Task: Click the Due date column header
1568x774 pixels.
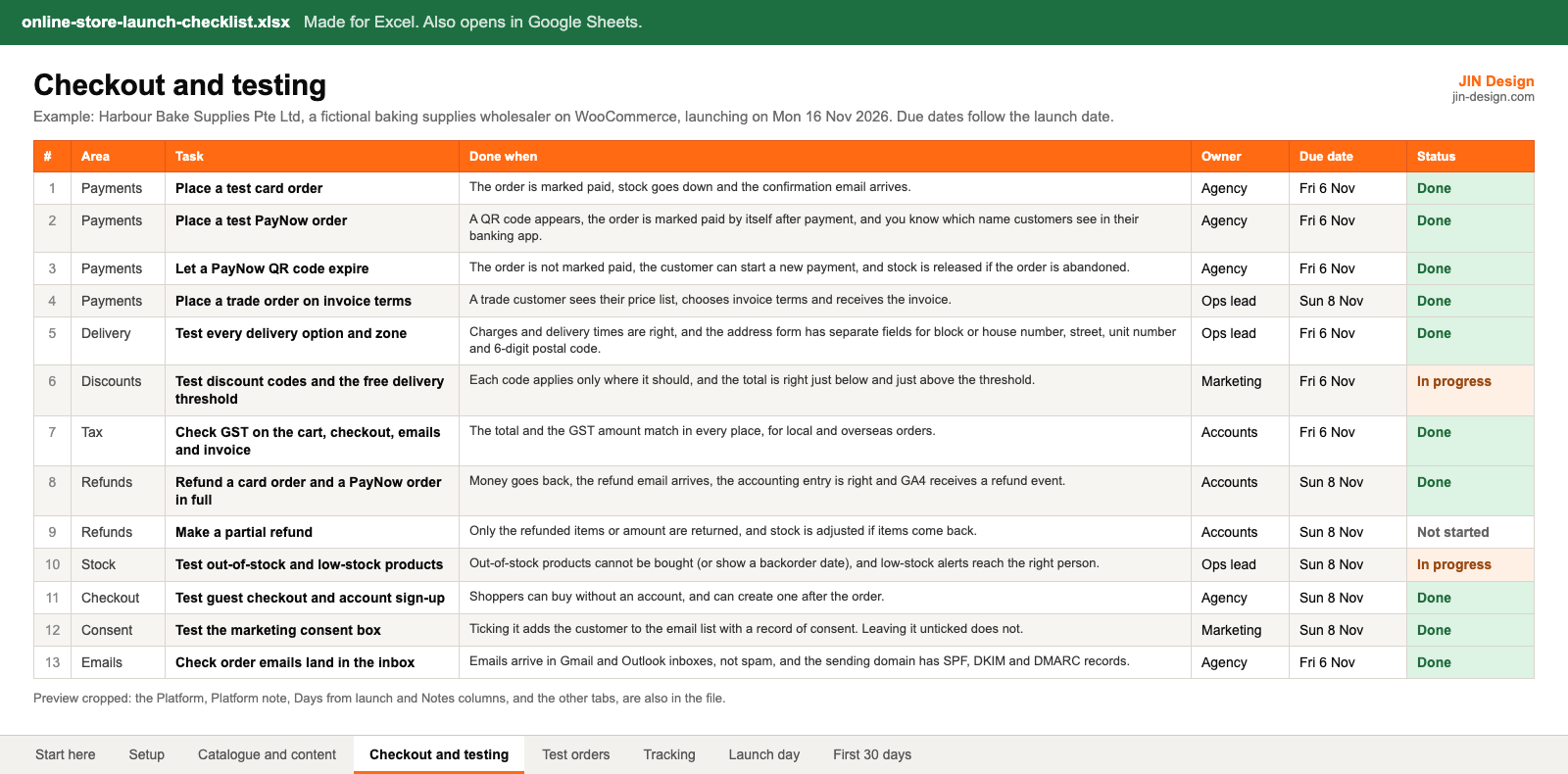Action: click(1347, 157)
